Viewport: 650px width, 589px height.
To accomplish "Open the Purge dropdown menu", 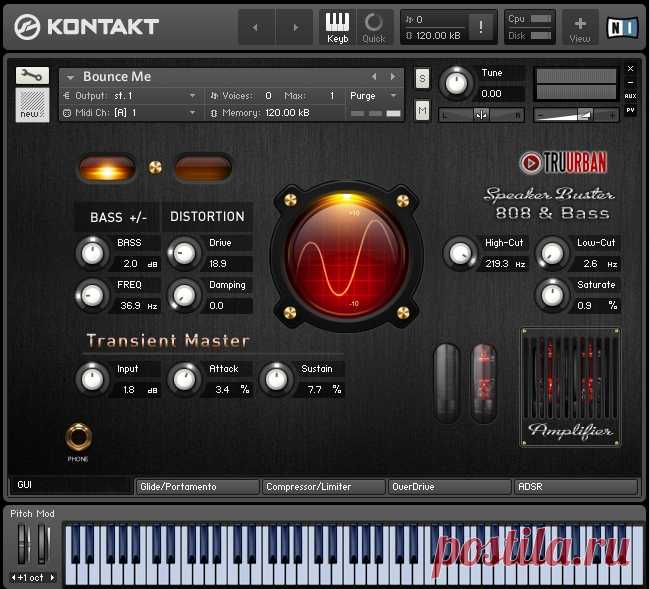I will tap(374, 96).
